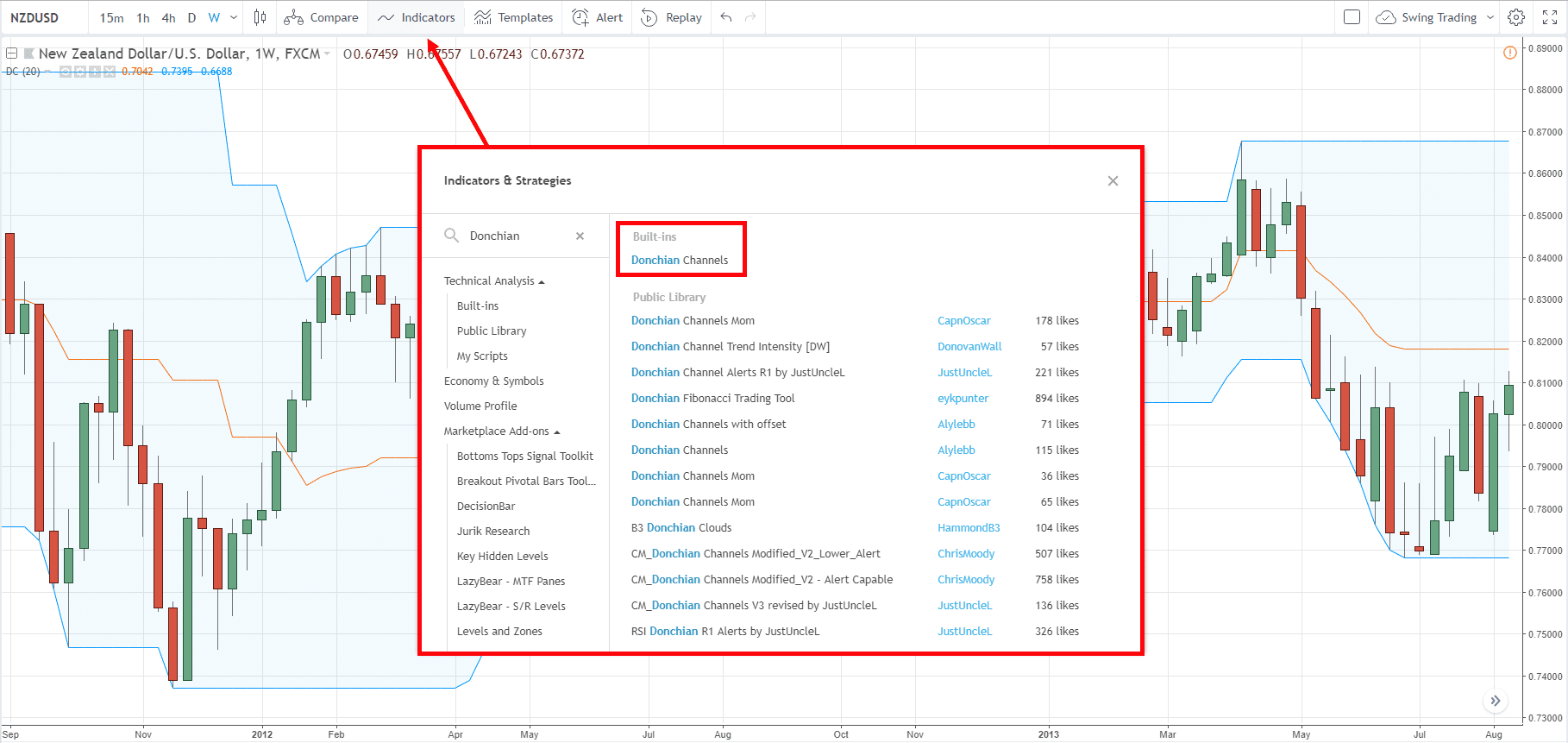Click the orange warning icon near price scale
Image resolution: width=1568 pixels, height=743 pixels.
click(1509, 53)
